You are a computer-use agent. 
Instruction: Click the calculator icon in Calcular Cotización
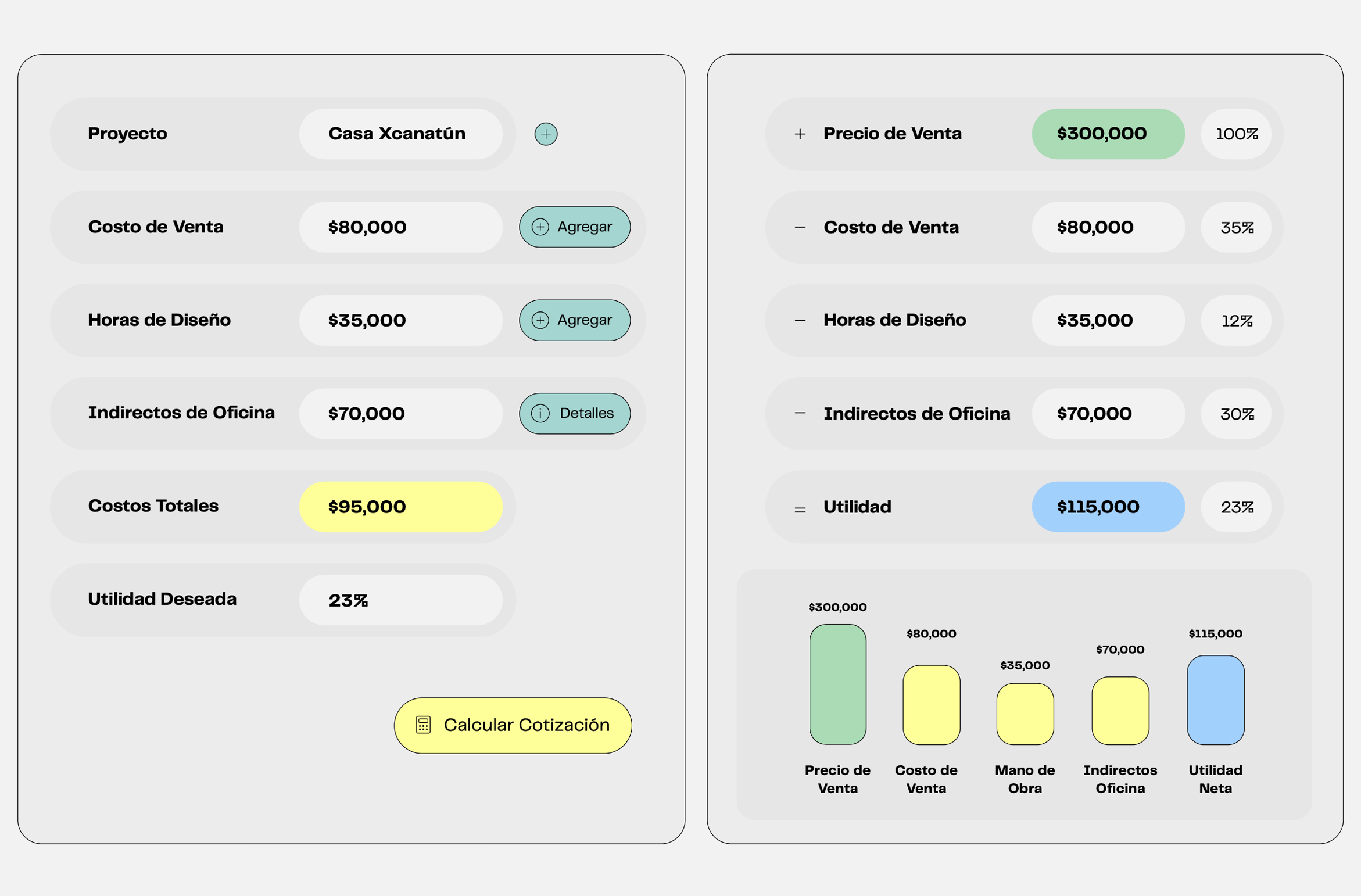click(x=423, y=725)
